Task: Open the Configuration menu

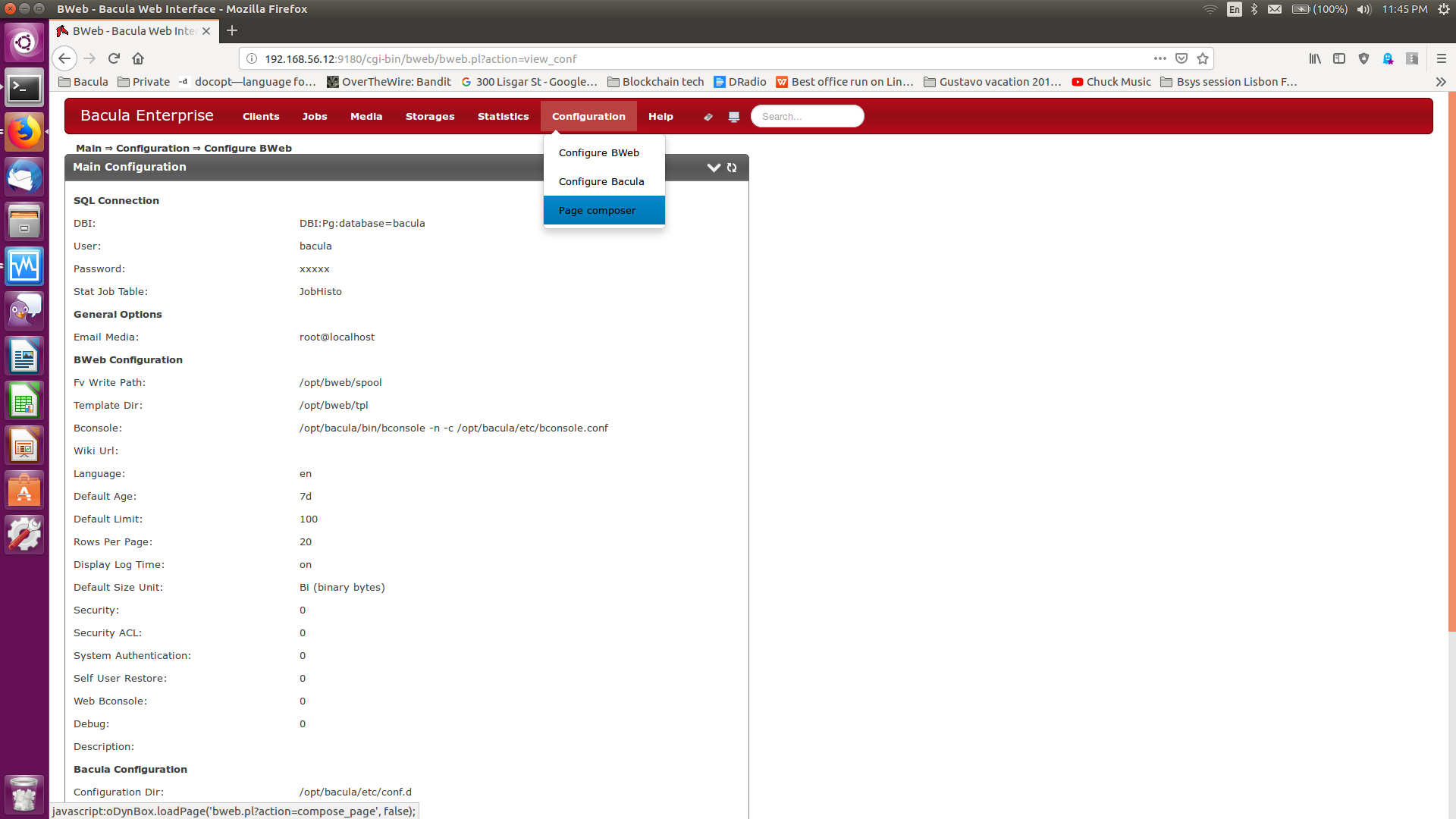Action: tap(588, 116)
